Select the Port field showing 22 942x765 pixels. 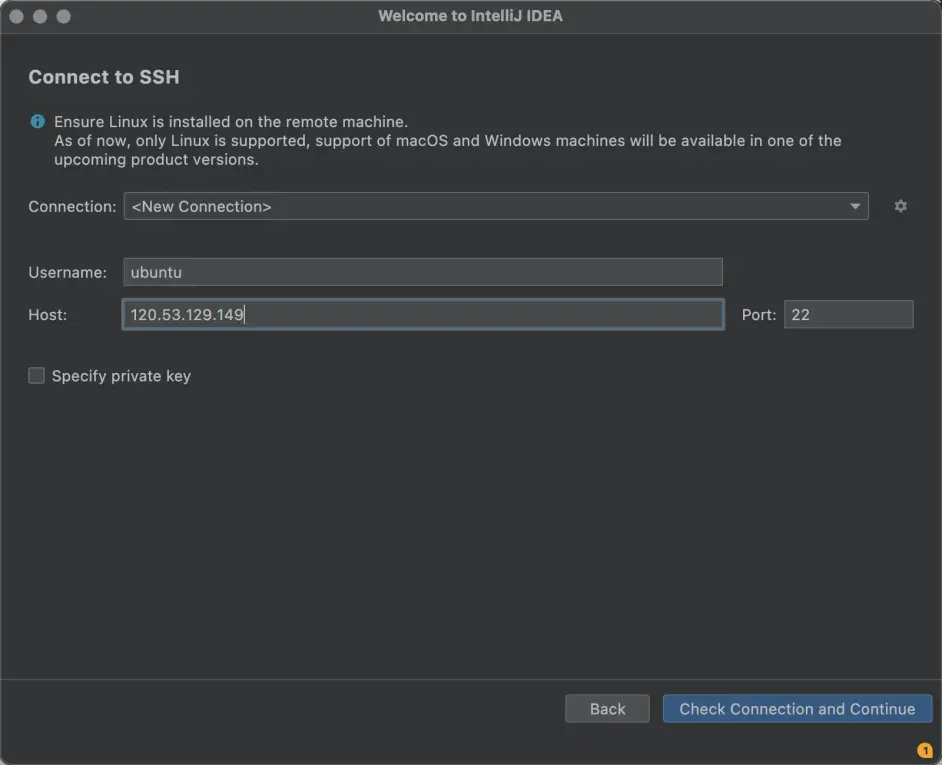coord(848,314)
